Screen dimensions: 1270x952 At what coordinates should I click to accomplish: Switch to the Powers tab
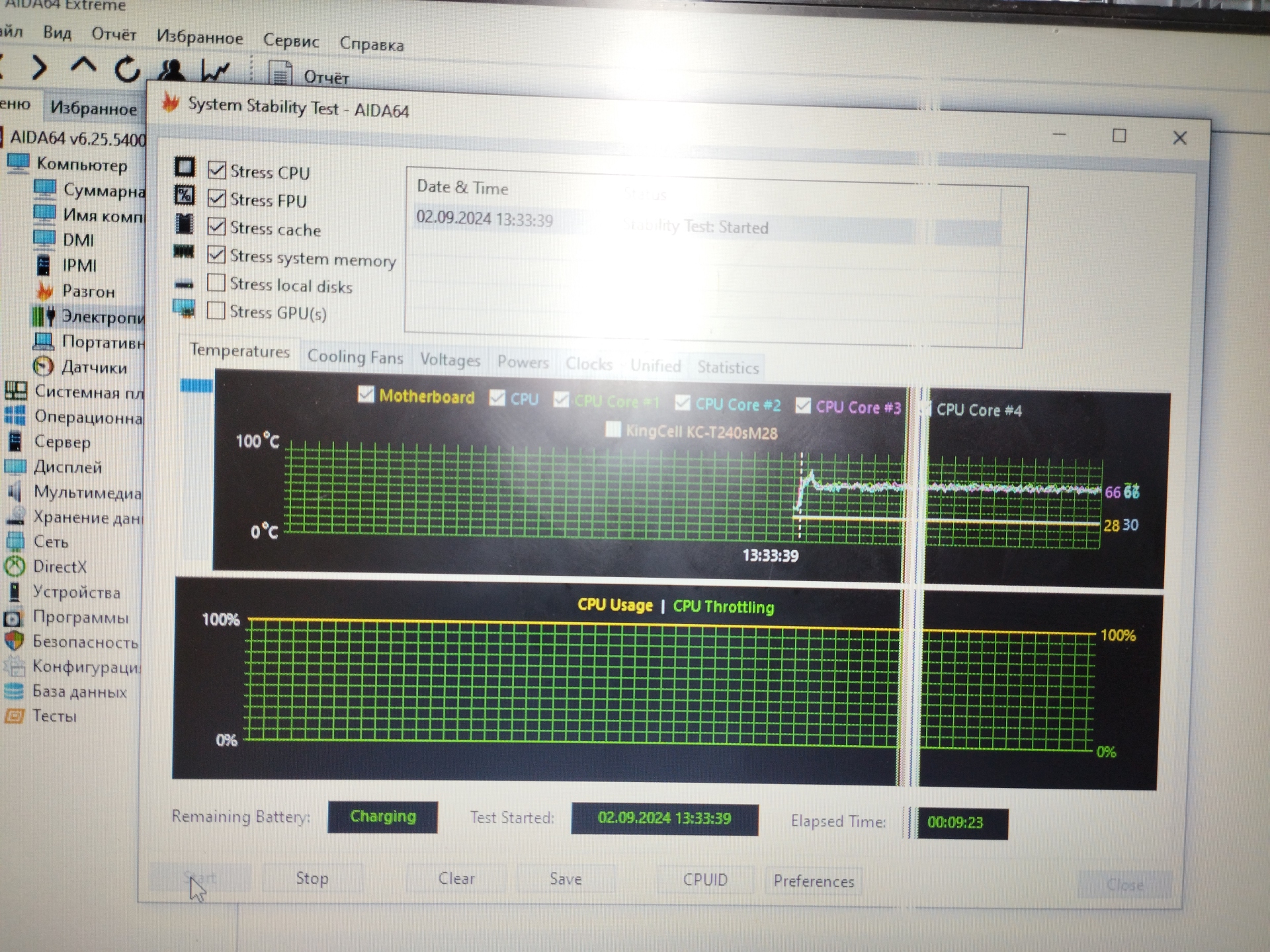(x=523, y=362)
